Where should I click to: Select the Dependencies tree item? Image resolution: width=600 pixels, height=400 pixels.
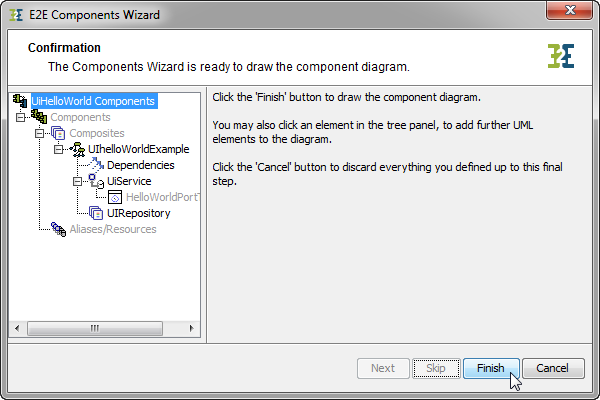141,165
